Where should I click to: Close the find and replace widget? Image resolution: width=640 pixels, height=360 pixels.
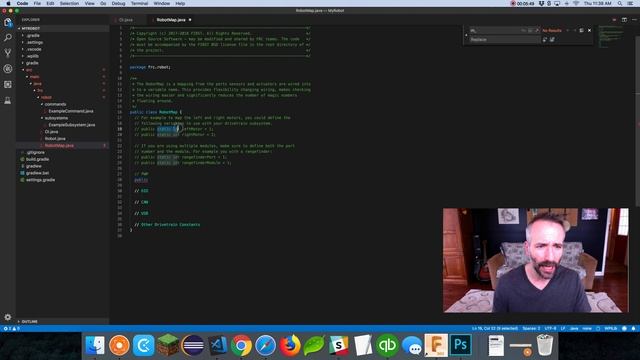pyautogui.click(x=589, y=30)
